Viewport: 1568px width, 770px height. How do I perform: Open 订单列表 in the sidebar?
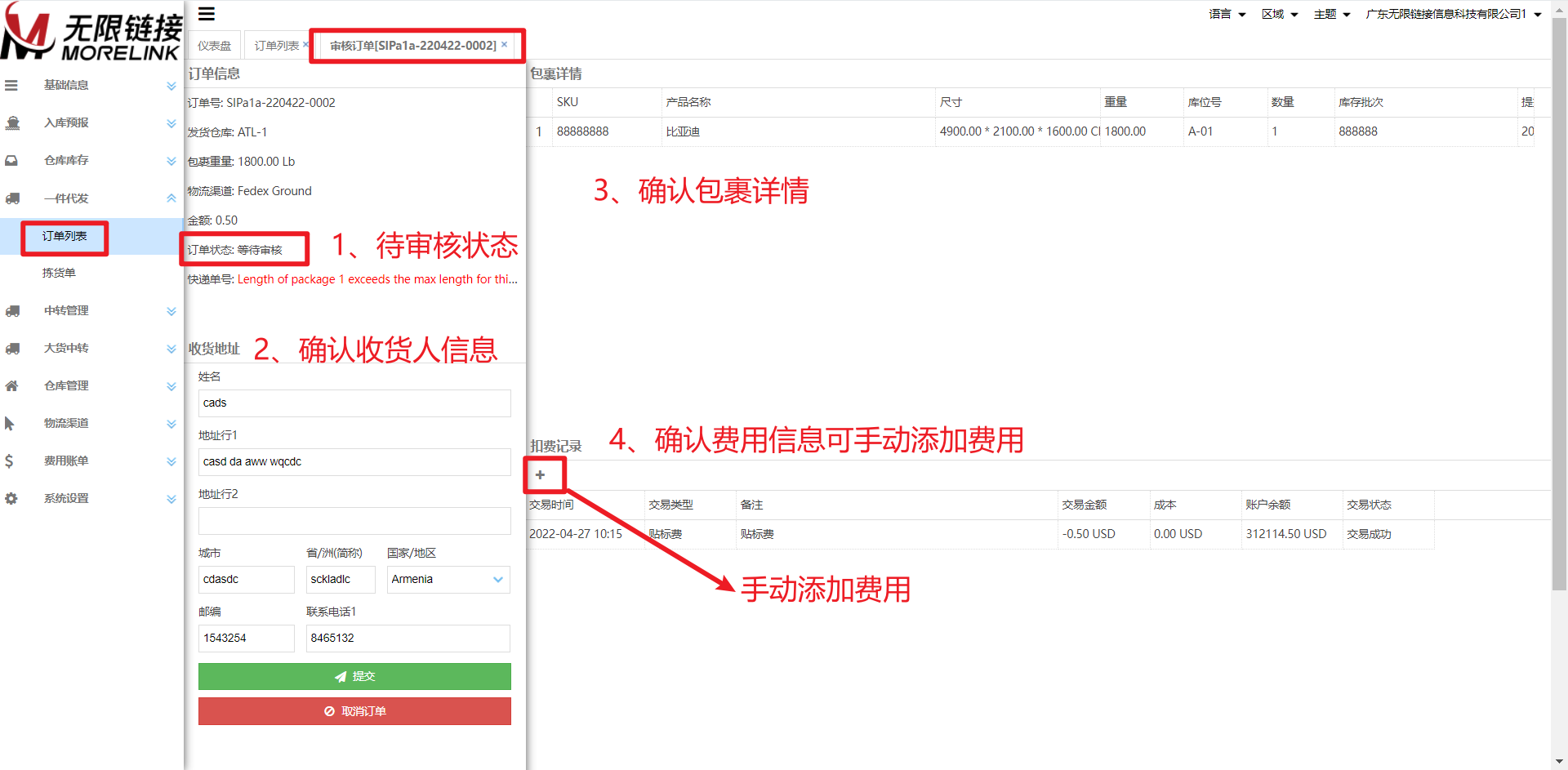[65, 236]
